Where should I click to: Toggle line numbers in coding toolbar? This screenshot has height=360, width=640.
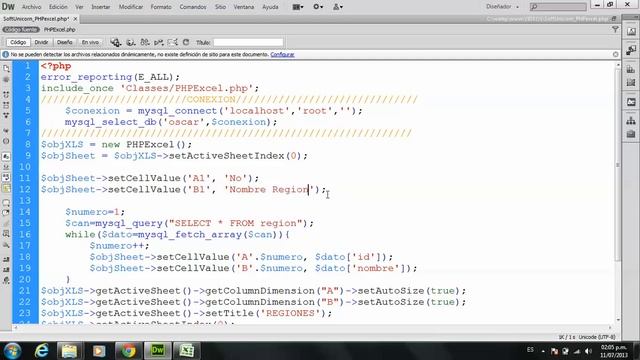point(6,156)
